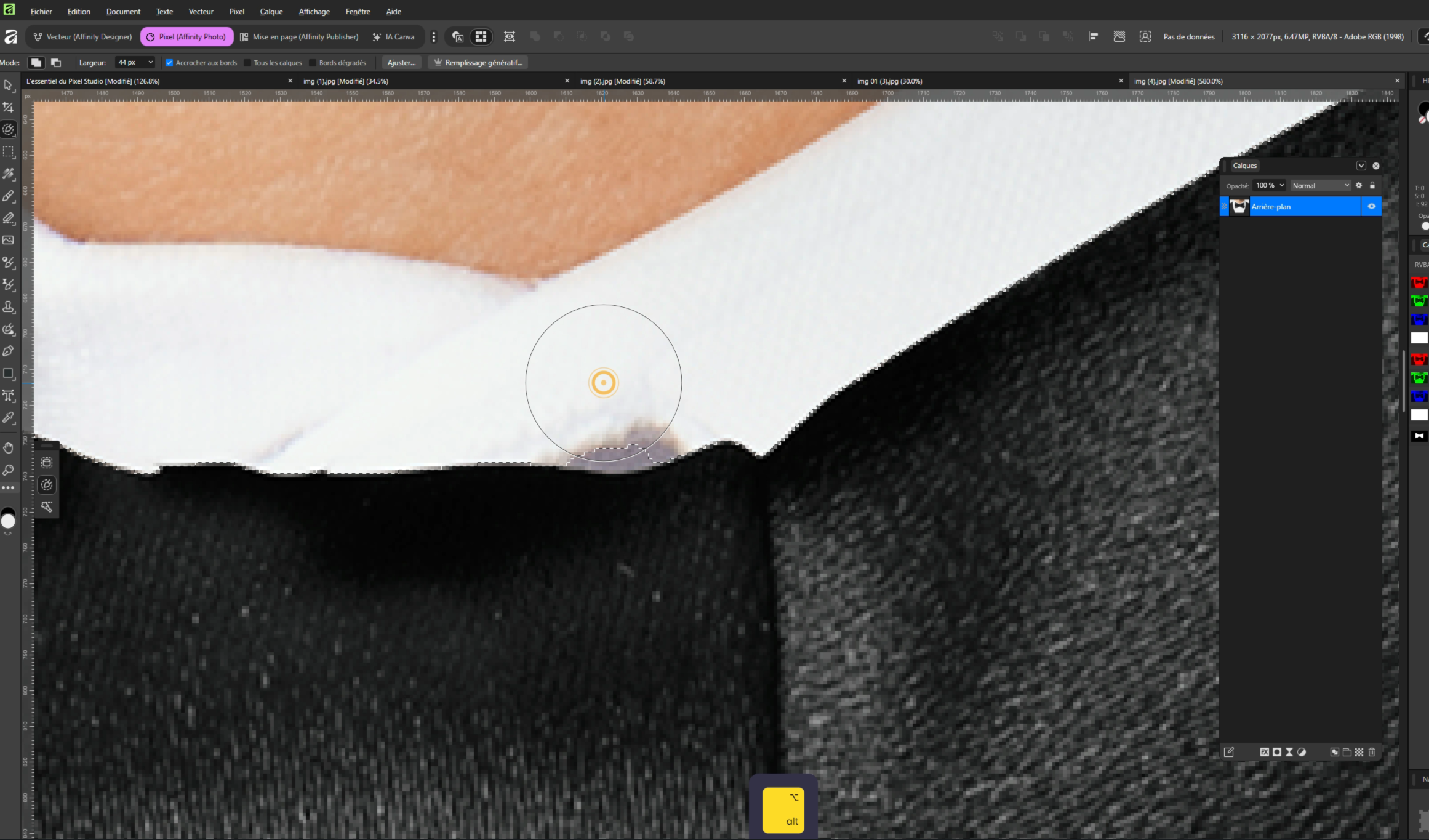The width and height of the screenshot is (1429, 840).
Task: Select the Hand view tool
Action: click(9, 448)
